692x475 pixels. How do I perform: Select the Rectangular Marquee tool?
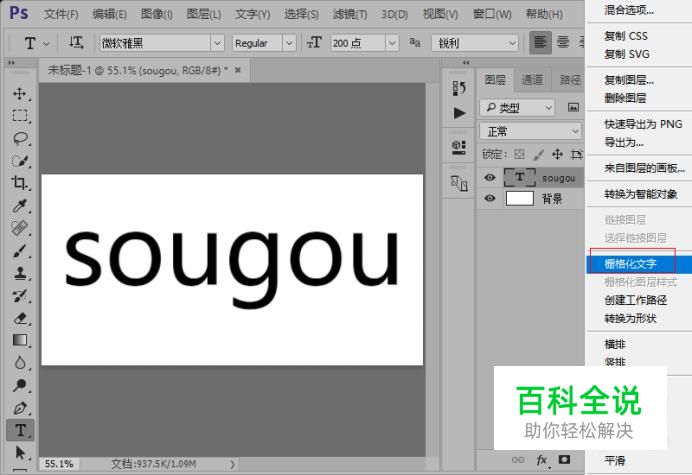point(19,116)
